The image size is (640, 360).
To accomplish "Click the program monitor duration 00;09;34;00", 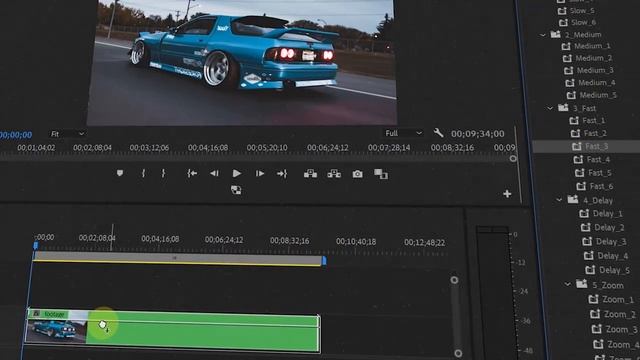I will pos(478,133).
